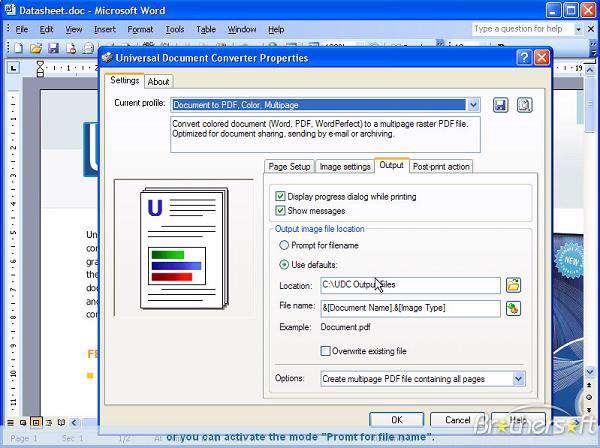Open the Help menu in Word
The width and height of the screenshot is (600, 448).
[276, 29]
